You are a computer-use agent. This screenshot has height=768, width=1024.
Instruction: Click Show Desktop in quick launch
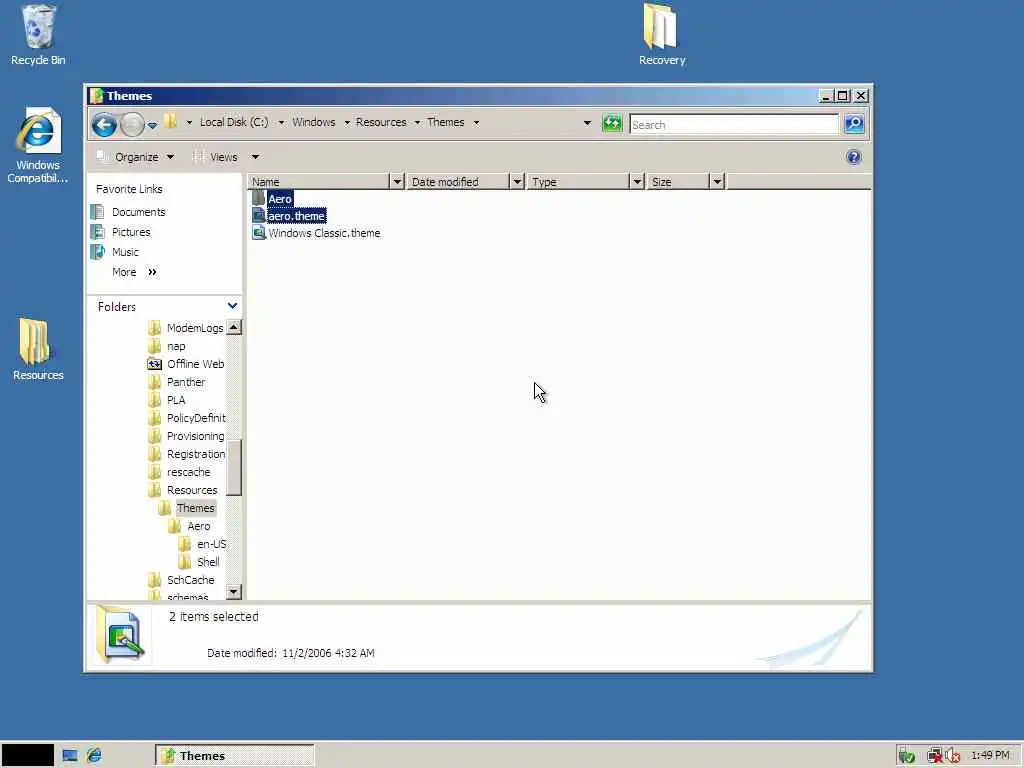(x=70, y=756)
